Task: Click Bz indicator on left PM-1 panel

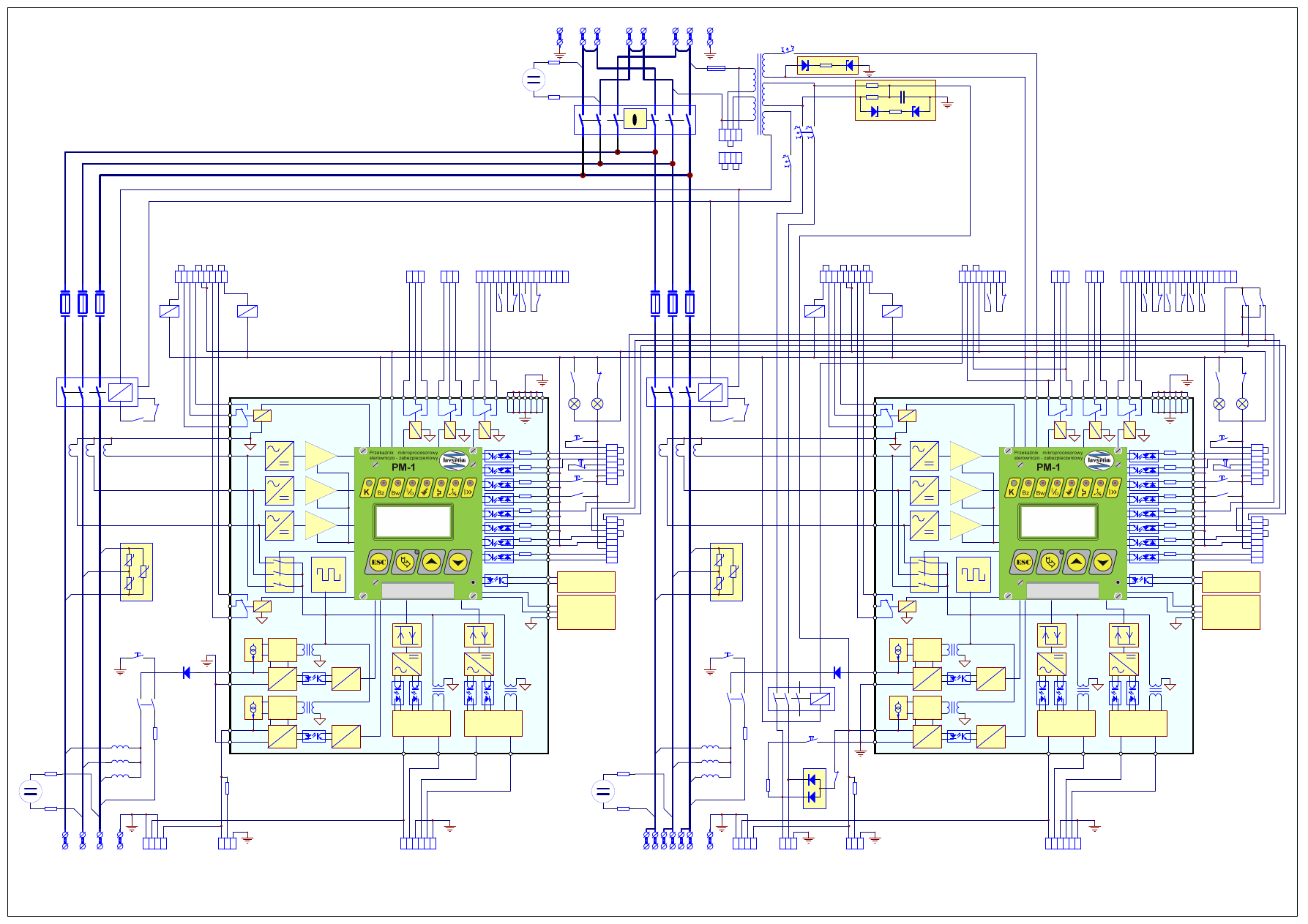Action: tap(381, 488)
